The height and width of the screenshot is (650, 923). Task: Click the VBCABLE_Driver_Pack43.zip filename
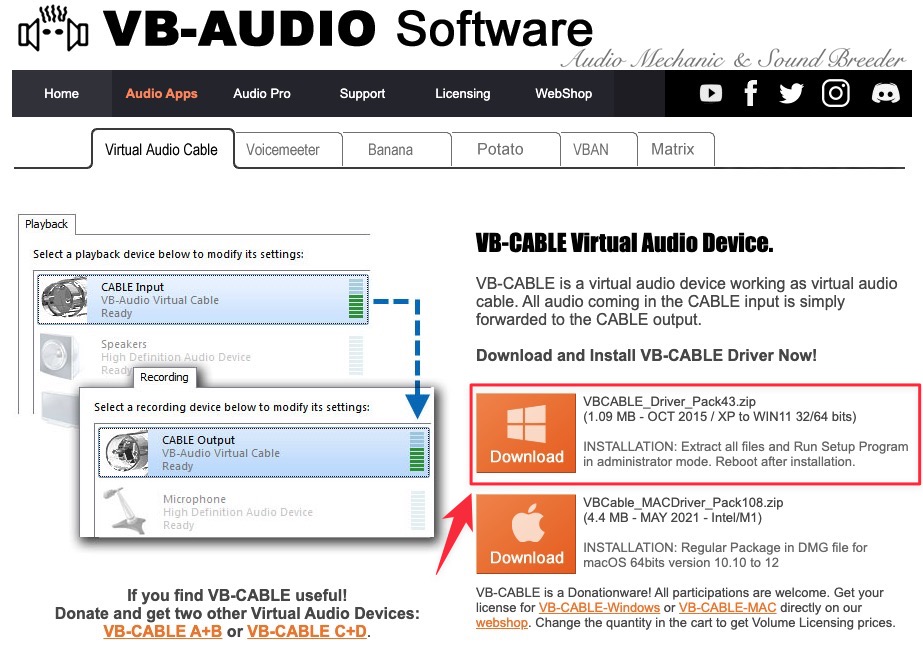669,402
